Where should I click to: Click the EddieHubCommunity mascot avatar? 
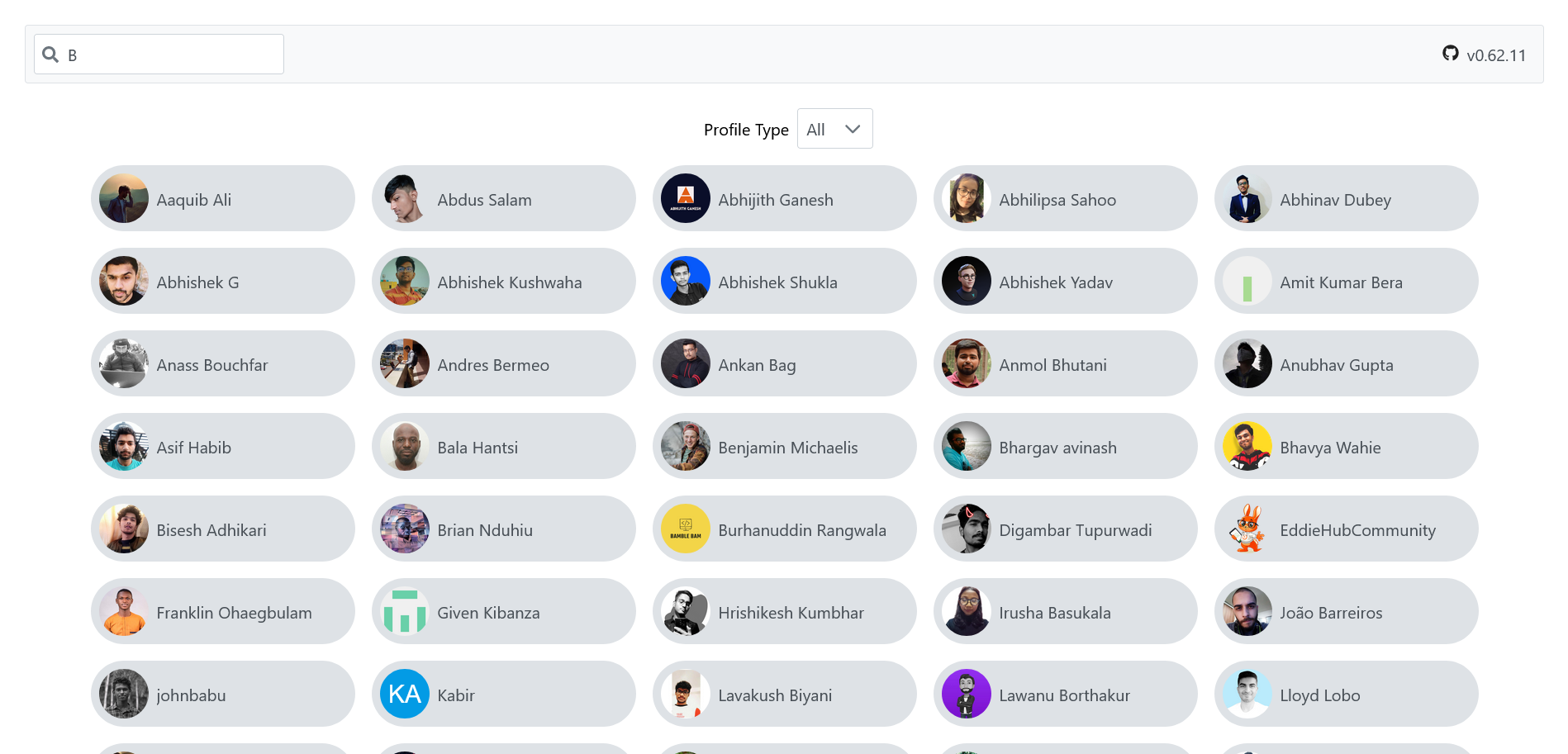[1247, 529]
